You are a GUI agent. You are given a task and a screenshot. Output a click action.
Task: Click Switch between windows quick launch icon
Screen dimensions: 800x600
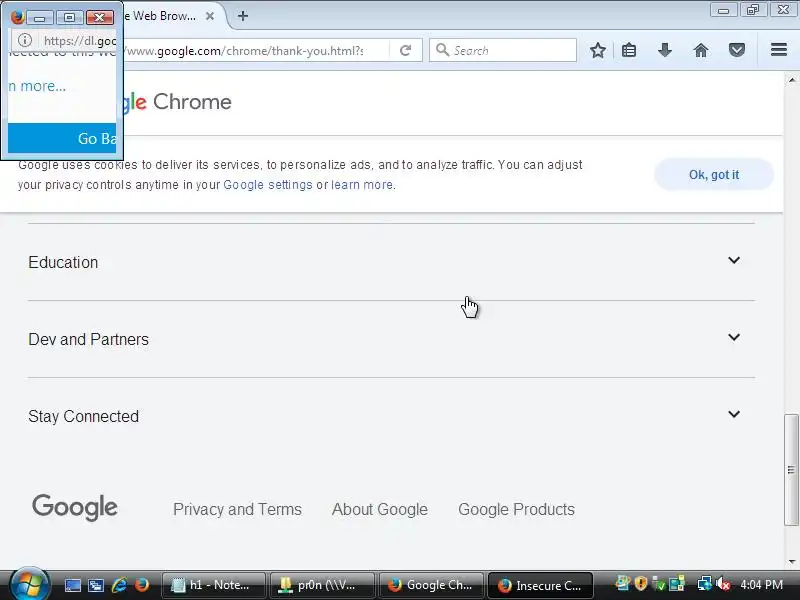tap(95, 585)
